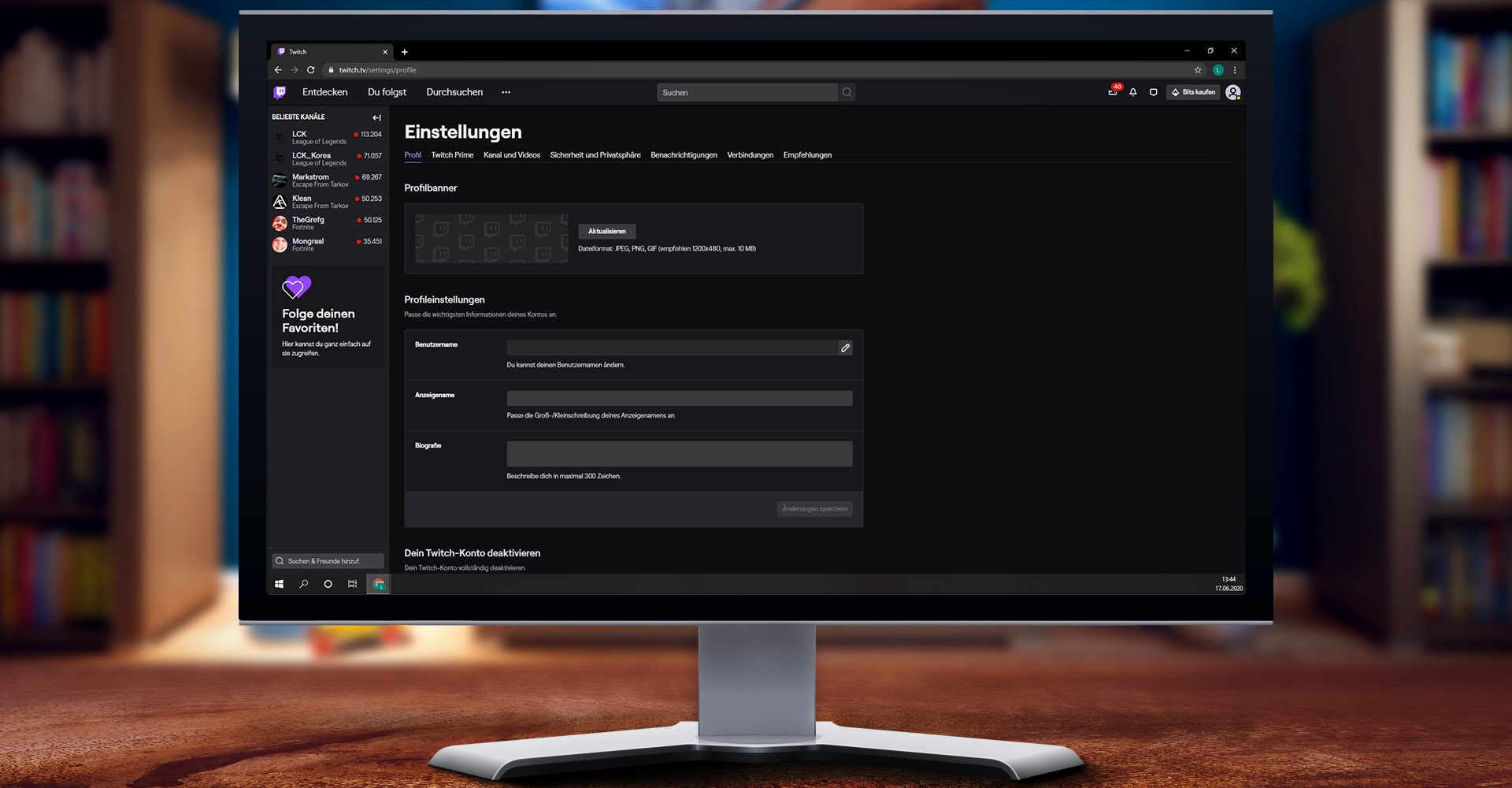Open the Benachrichtigungen tab

684,155
